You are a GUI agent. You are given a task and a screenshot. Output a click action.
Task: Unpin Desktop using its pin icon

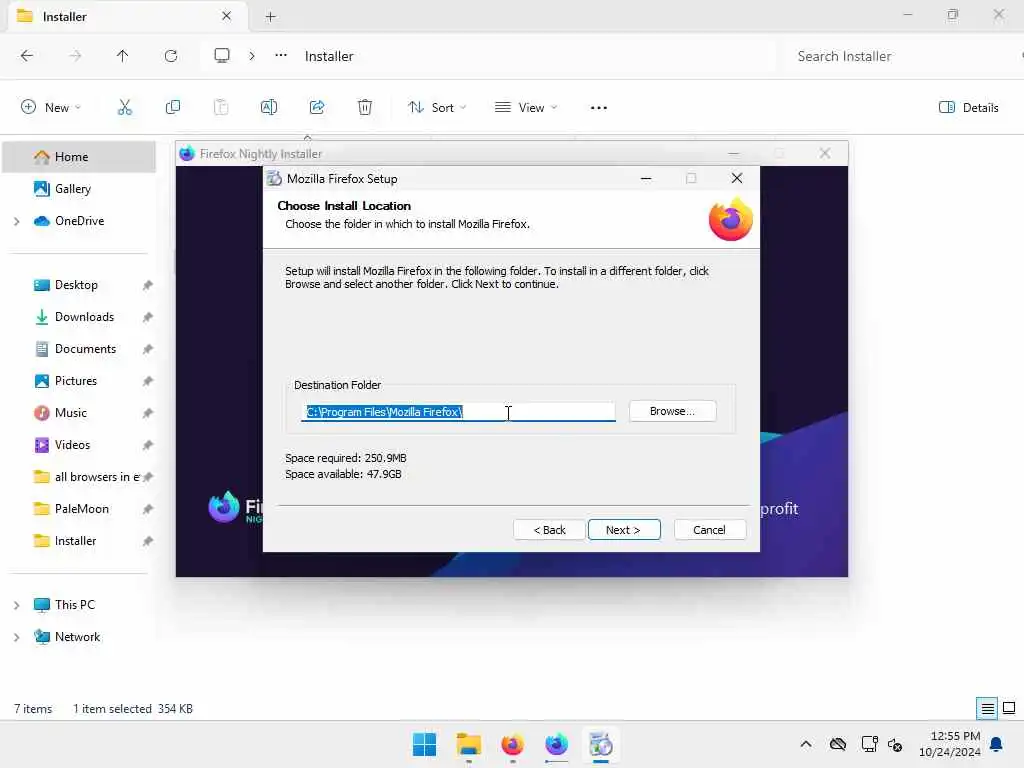[148, 285]
